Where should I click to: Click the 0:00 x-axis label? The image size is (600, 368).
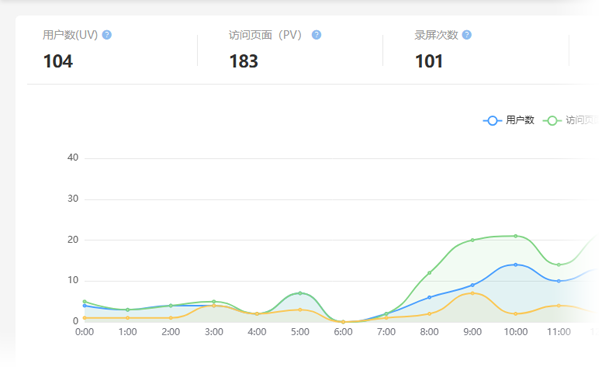pyautogui.click(x=85, y=332)
